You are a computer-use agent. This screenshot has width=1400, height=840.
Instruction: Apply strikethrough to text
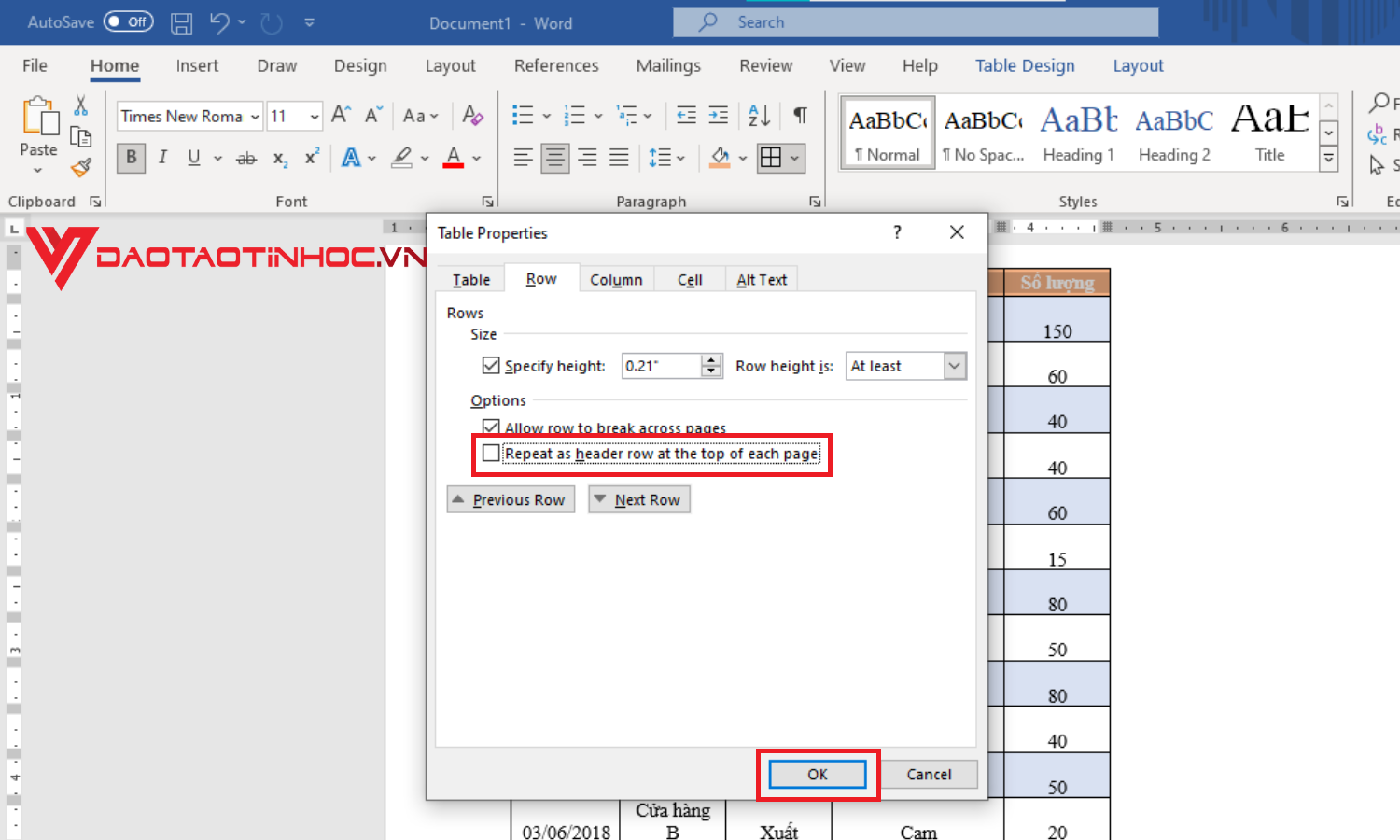pos(246,158)
